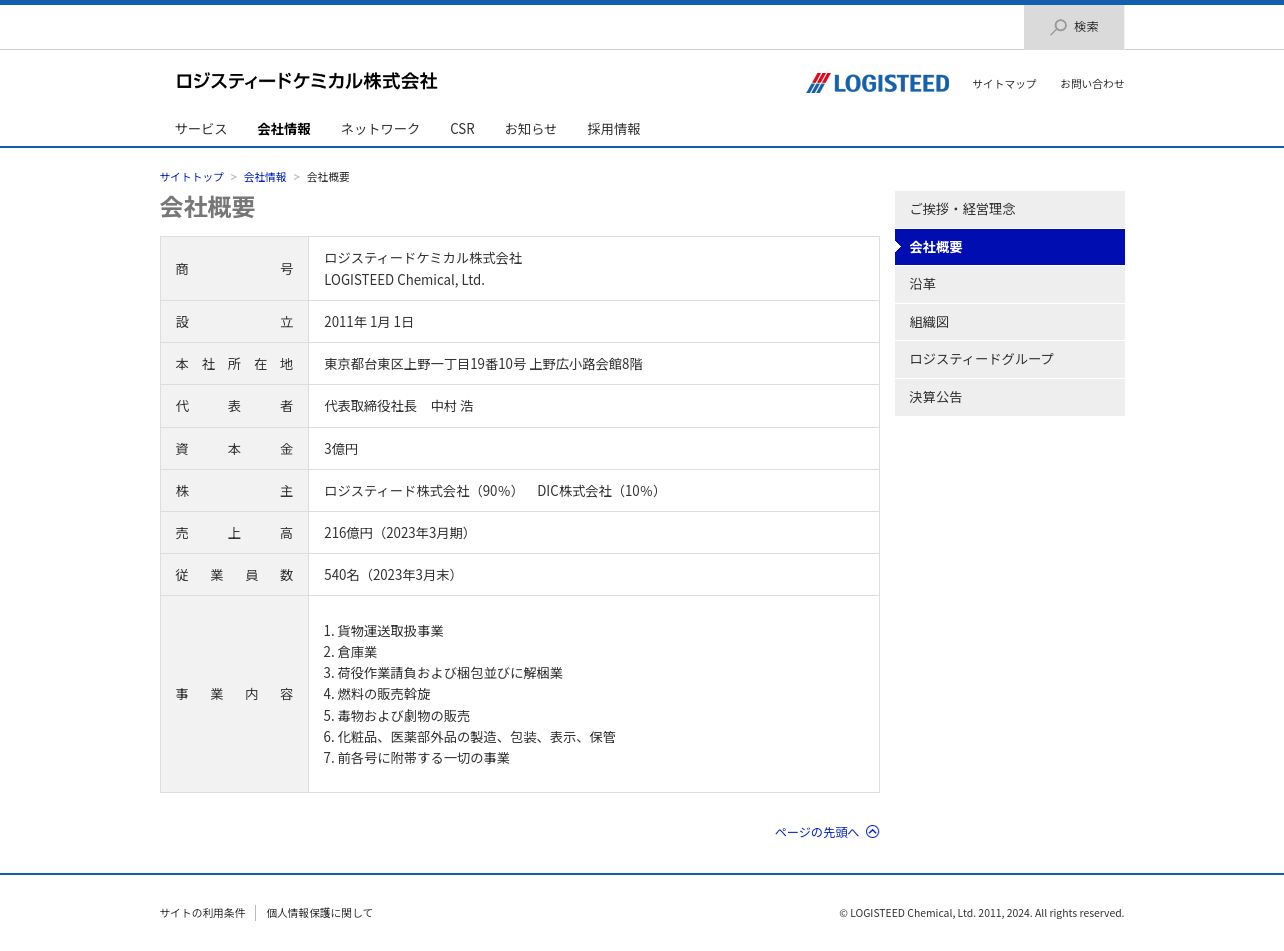
Task: Open ご挨拶・経営理念 in the sidebar
Action: (x=1010, y=209)
